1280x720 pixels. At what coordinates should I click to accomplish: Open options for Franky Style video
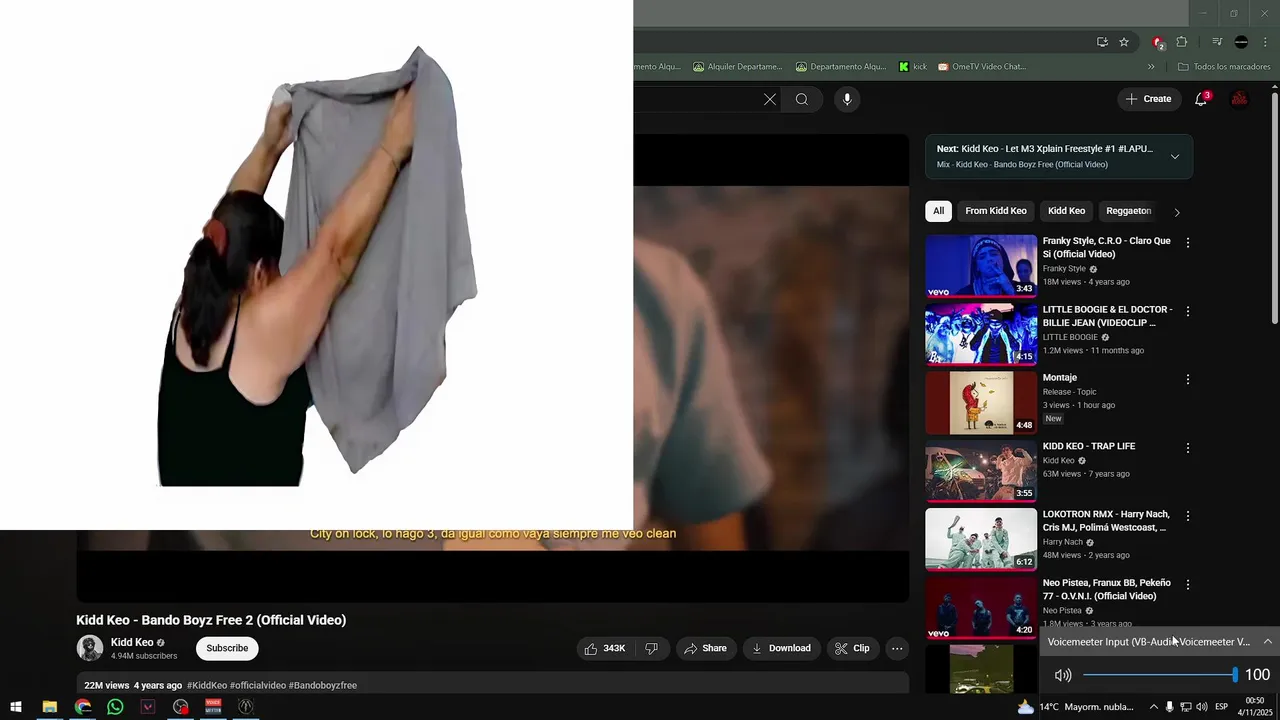(x=1188, y=243)
